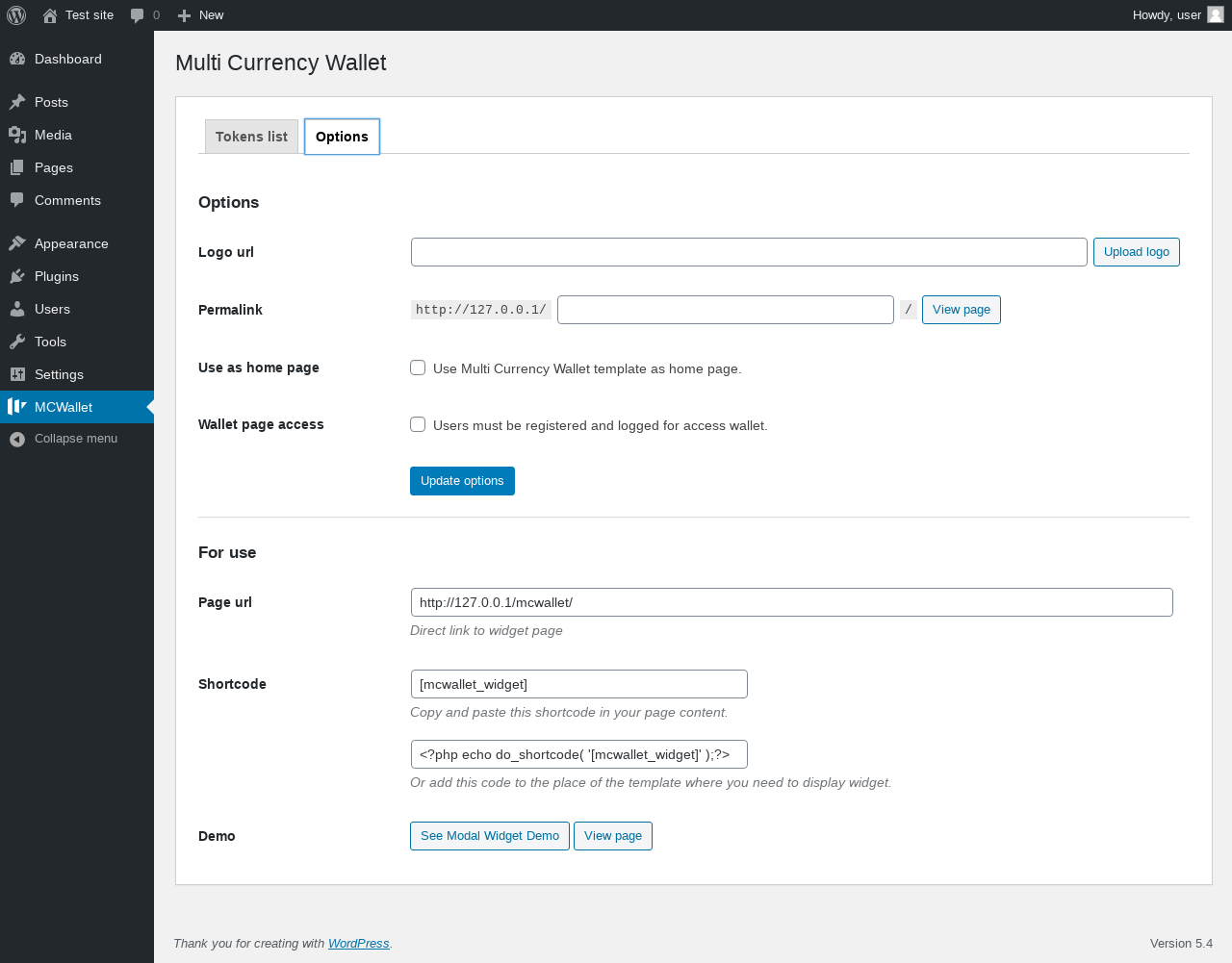Click the Upload logo button
1232x963 pixels.
1136,252
